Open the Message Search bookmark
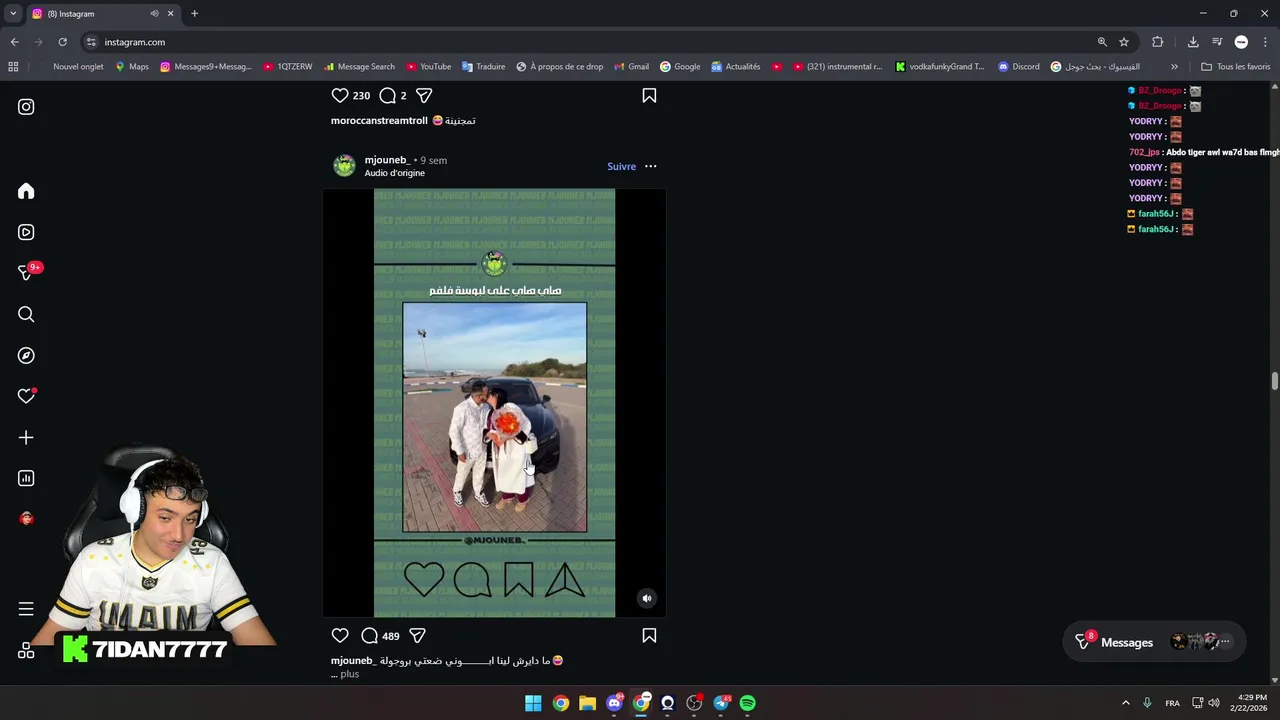The image size is (1280, 720). [359, 67]
